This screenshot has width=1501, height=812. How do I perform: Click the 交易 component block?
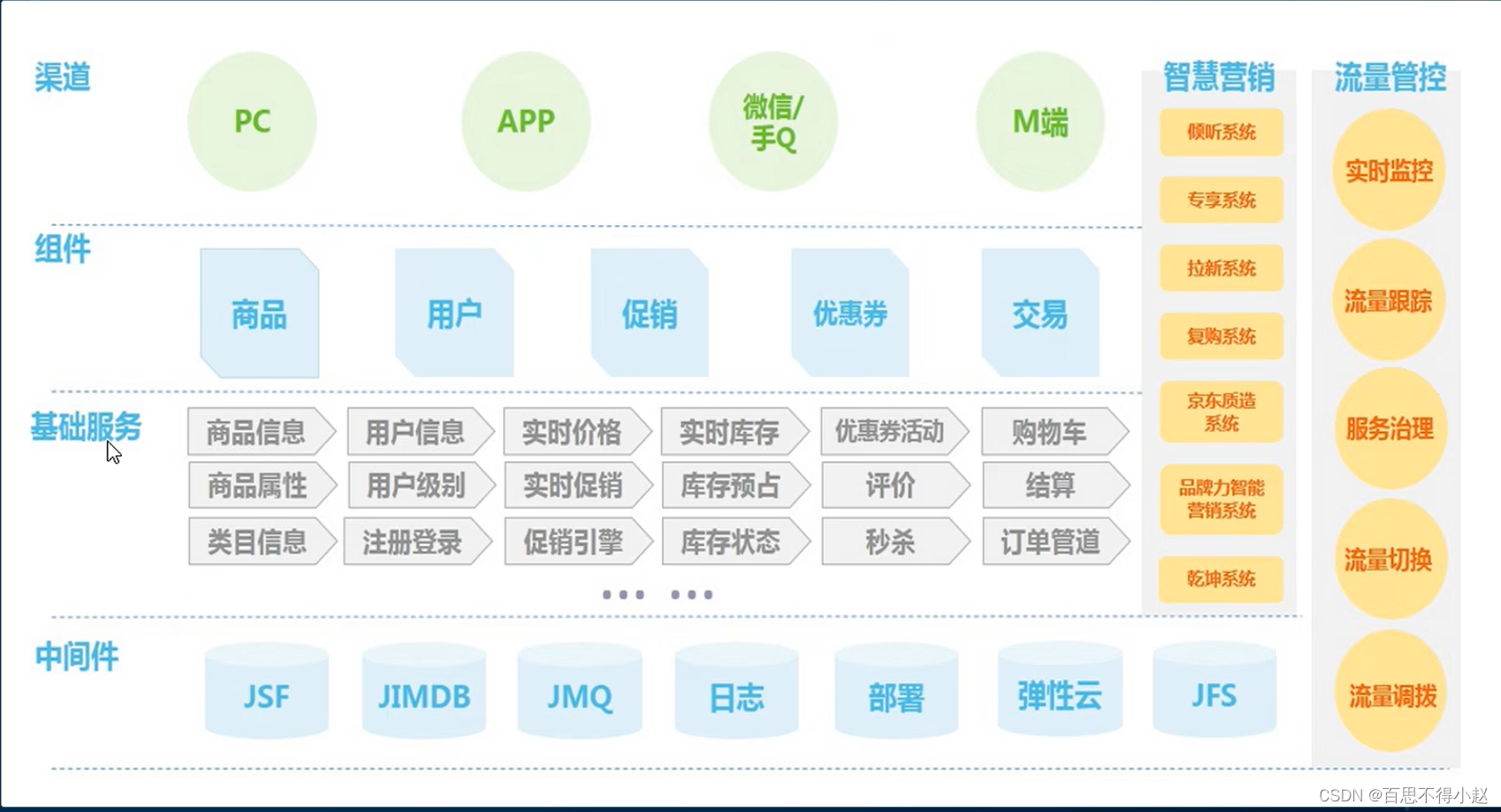1040,313
